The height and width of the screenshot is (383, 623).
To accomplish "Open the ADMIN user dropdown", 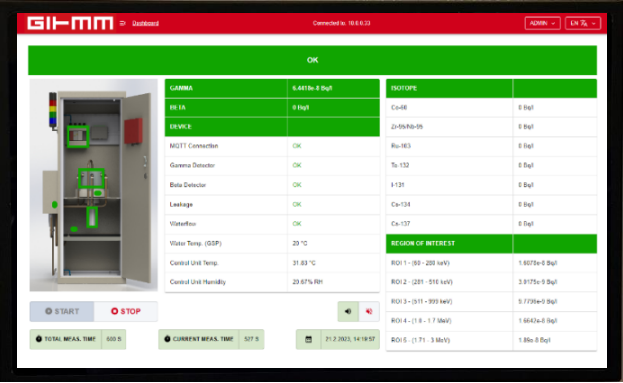I will coord(542,23).
